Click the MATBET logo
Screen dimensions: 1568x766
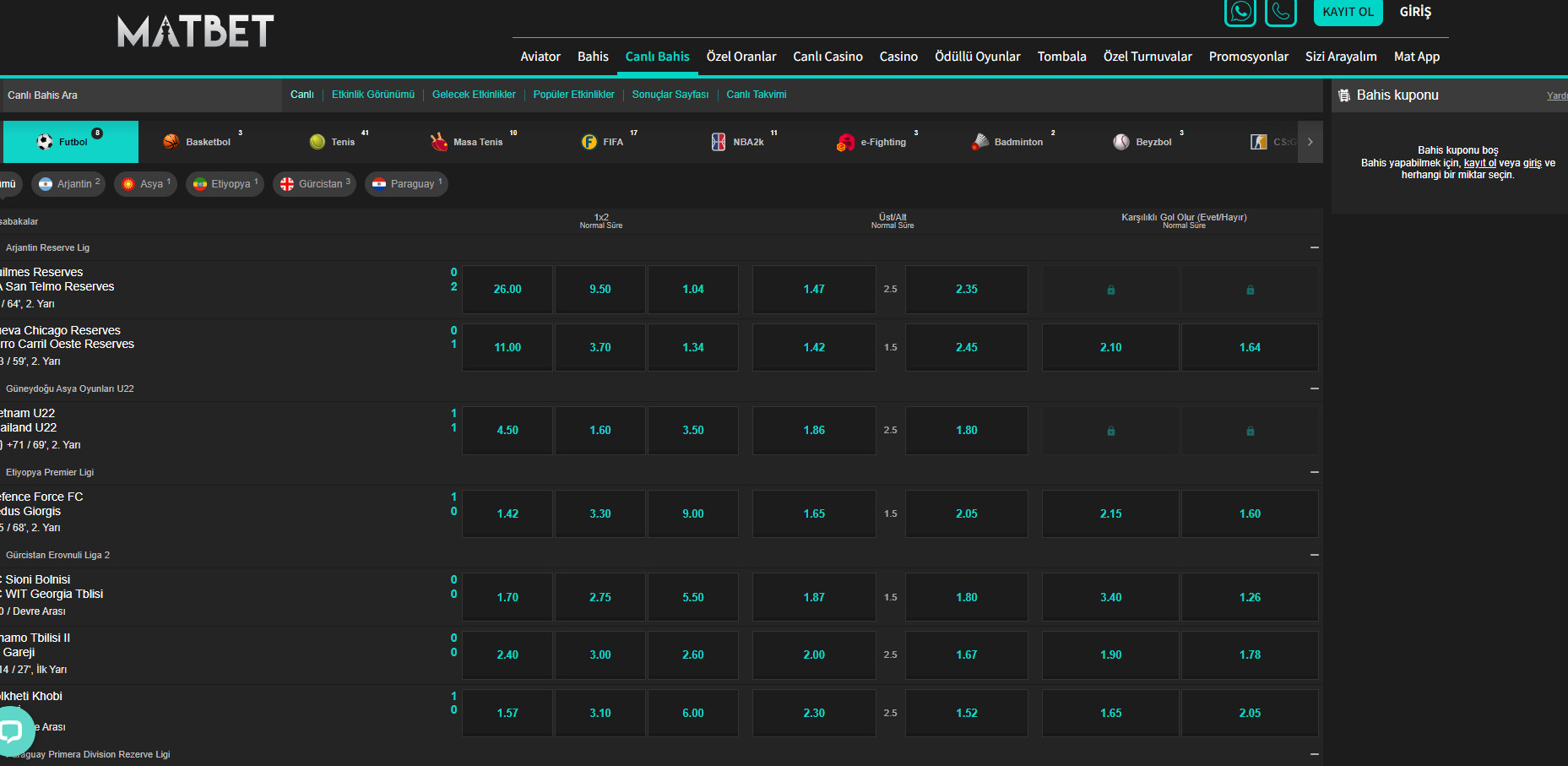click(x=195, y=32)
